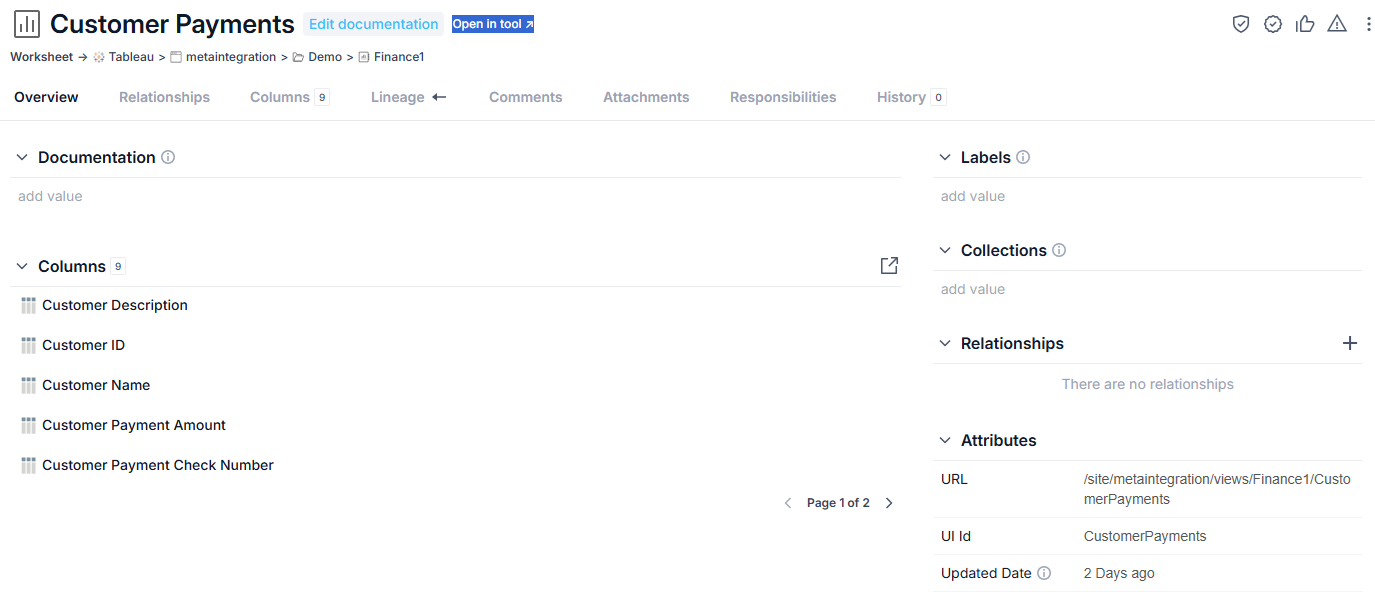The image size is (1375, 597).
Task: Open the Relationships tab
Action: pyautogui.click(x=164, y=97)
